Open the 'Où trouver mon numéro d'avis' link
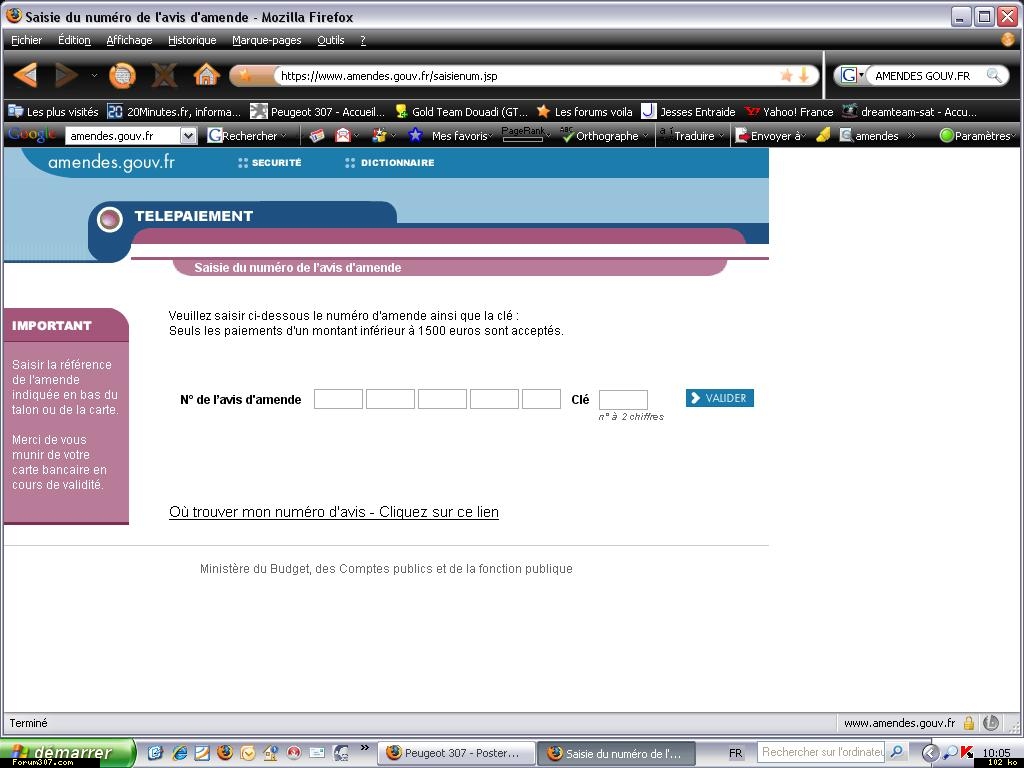The image size is (1024, 768). [333, 512]
